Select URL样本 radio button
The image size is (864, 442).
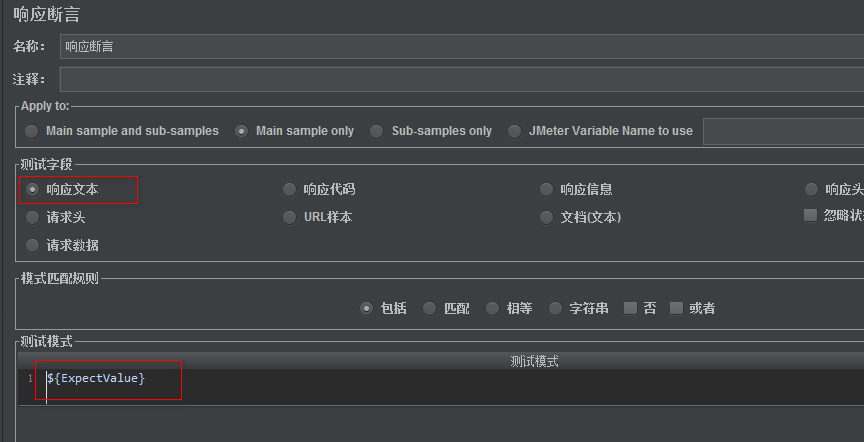click(x=290, y=217)
